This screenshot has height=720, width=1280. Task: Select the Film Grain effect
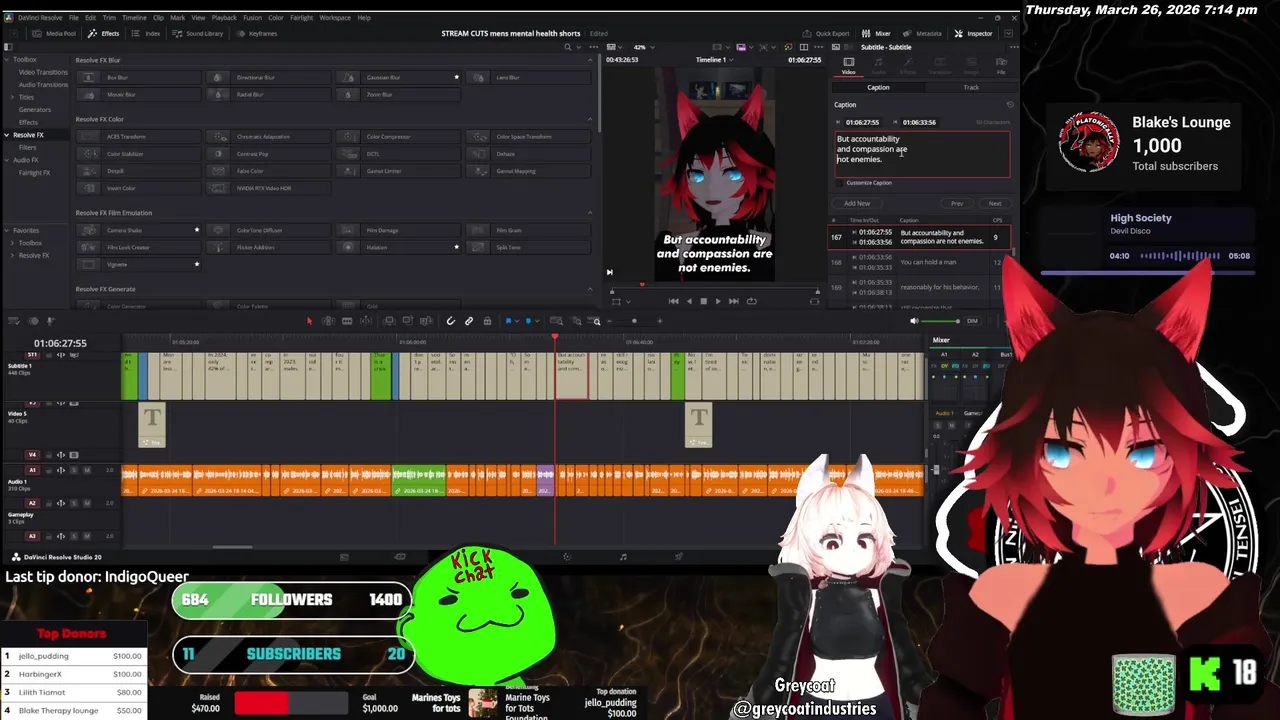527,230
